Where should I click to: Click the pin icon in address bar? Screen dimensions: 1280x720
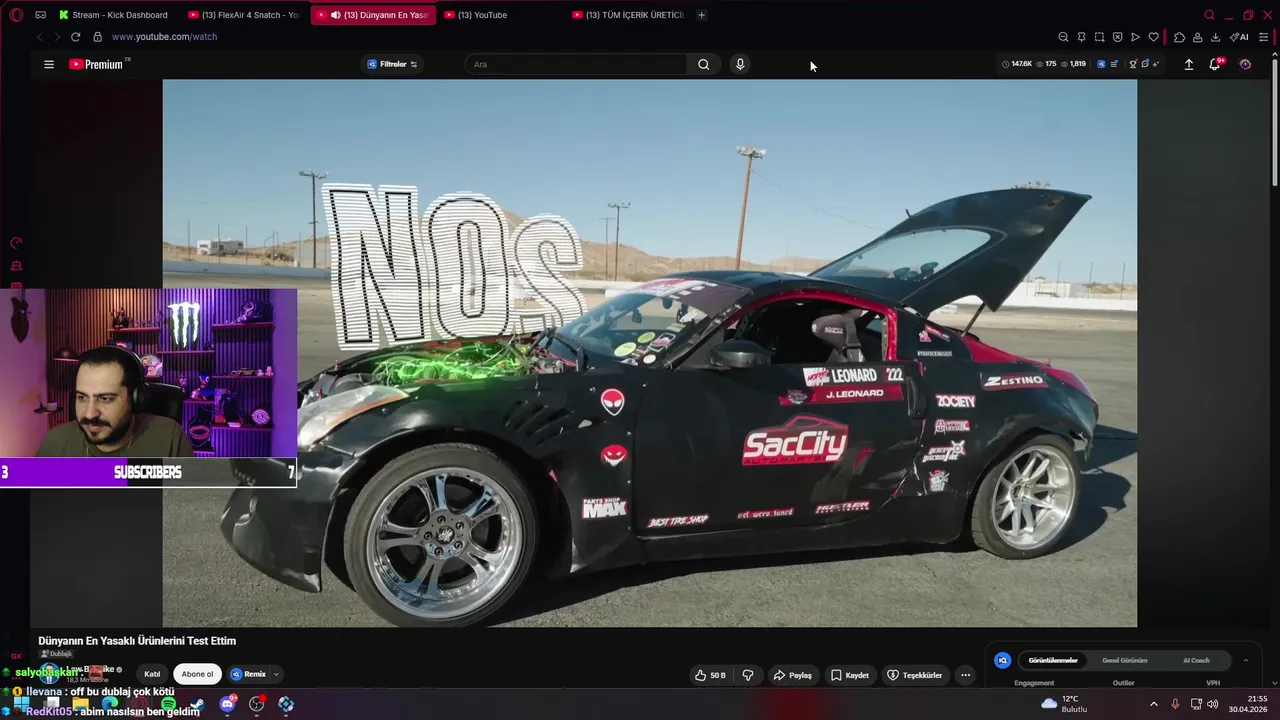coord(1081,37)
